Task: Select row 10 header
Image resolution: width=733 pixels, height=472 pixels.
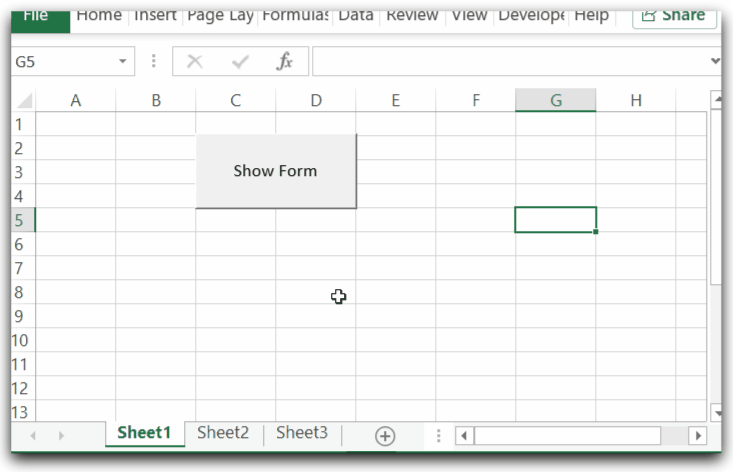Action: point(23,340)
